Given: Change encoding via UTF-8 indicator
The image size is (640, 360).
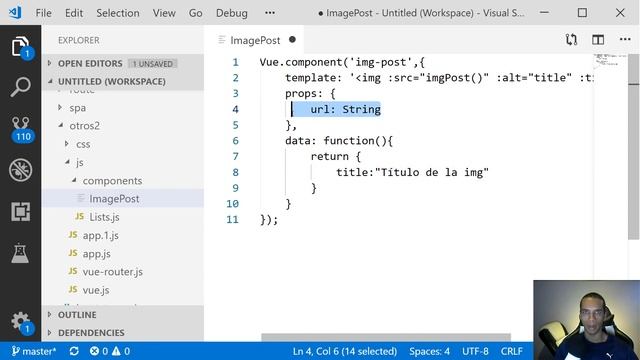Looking at the screenshot, I should [475, 351].
